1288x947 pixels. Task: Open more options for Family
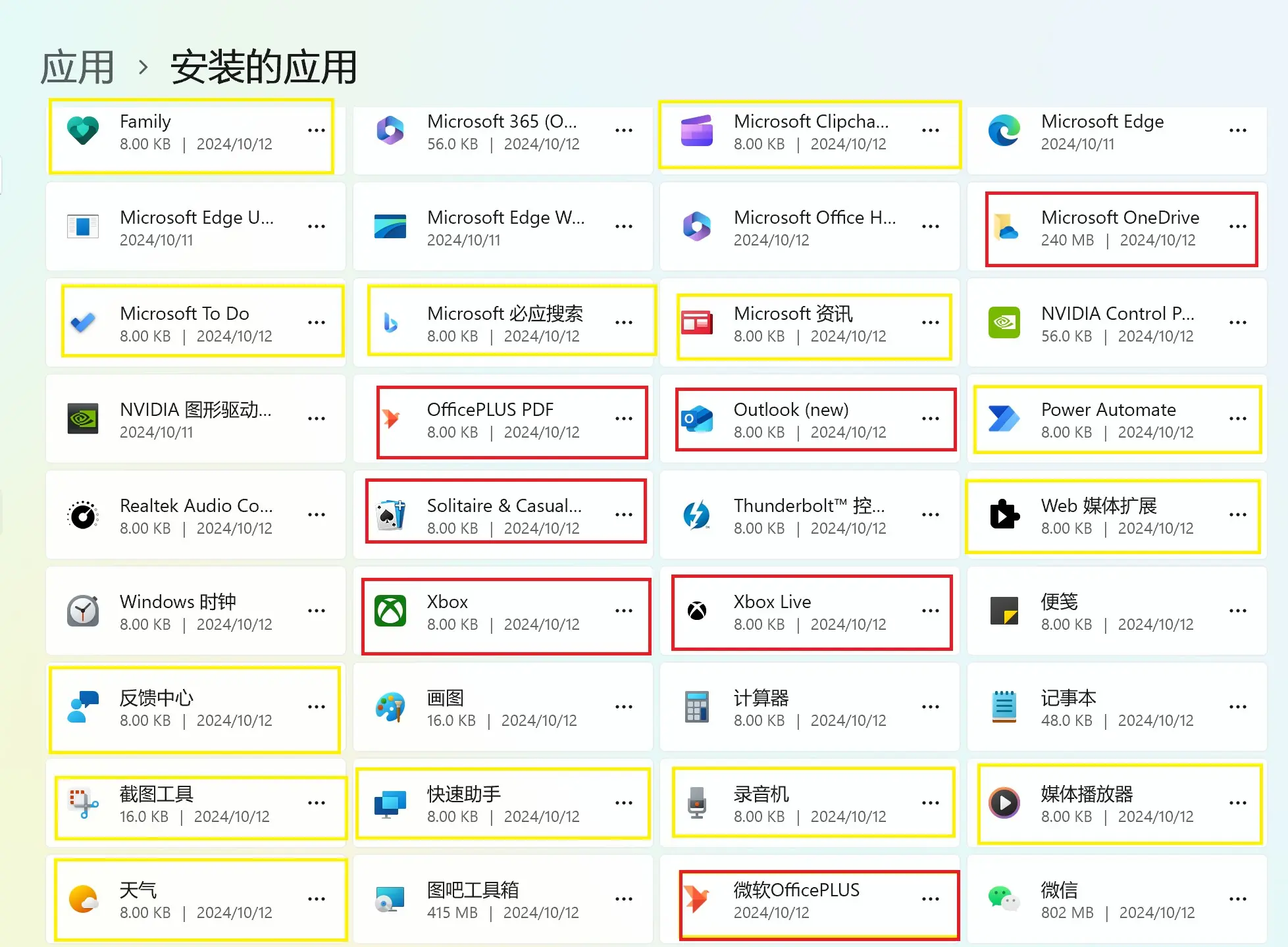[317, 130]
